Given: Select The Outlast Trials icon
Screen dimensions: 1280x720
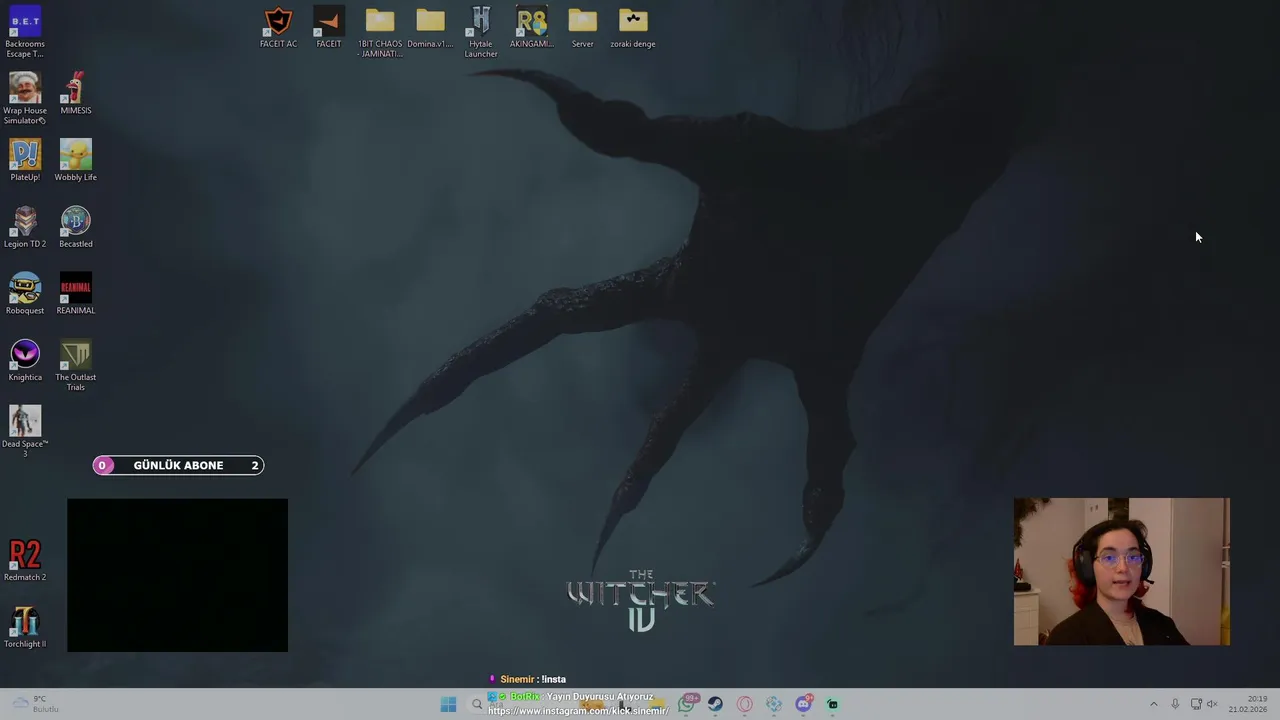Looking at the screenshot, I should tap(76, 365).
